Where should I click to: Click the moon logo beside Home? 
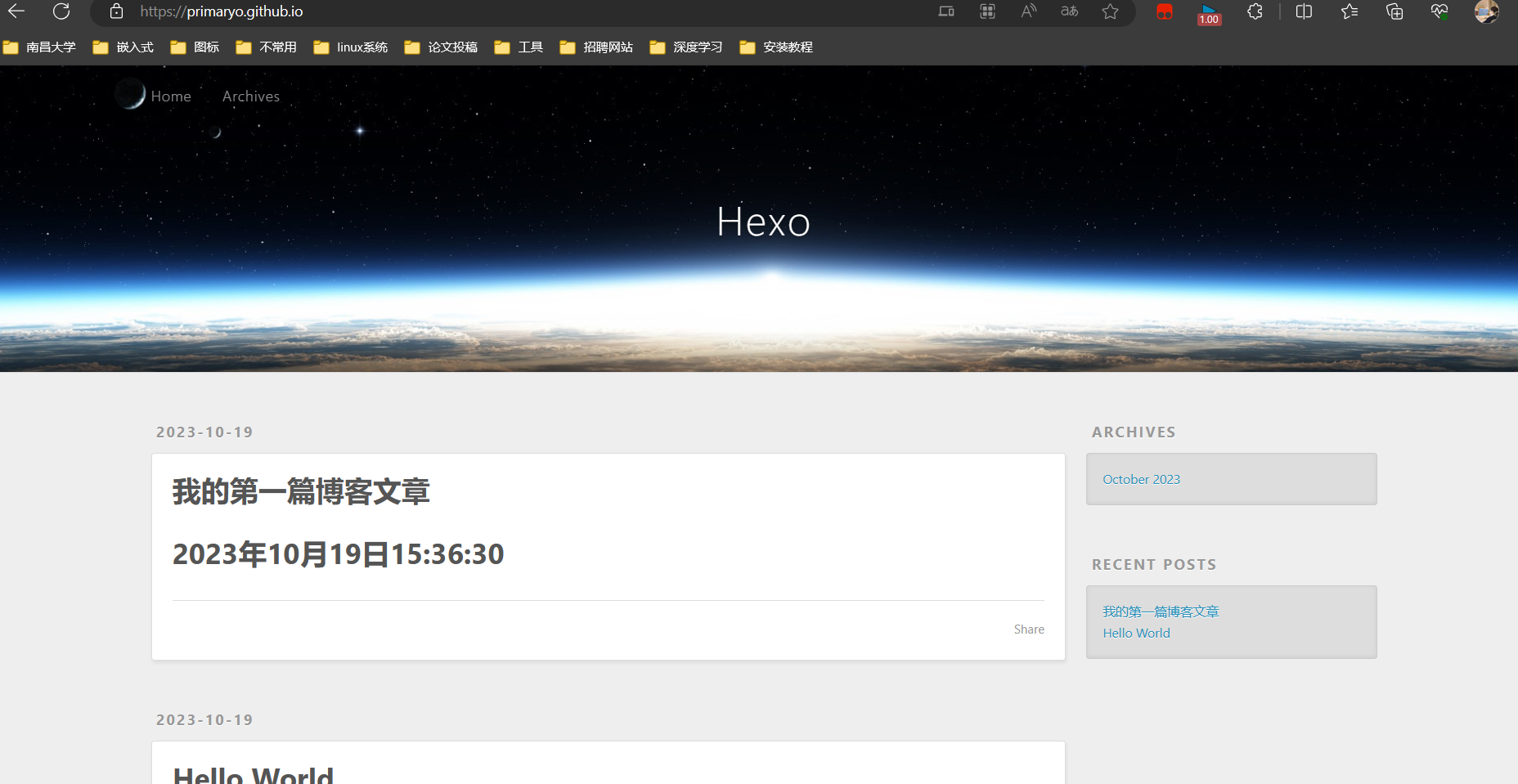130,94
